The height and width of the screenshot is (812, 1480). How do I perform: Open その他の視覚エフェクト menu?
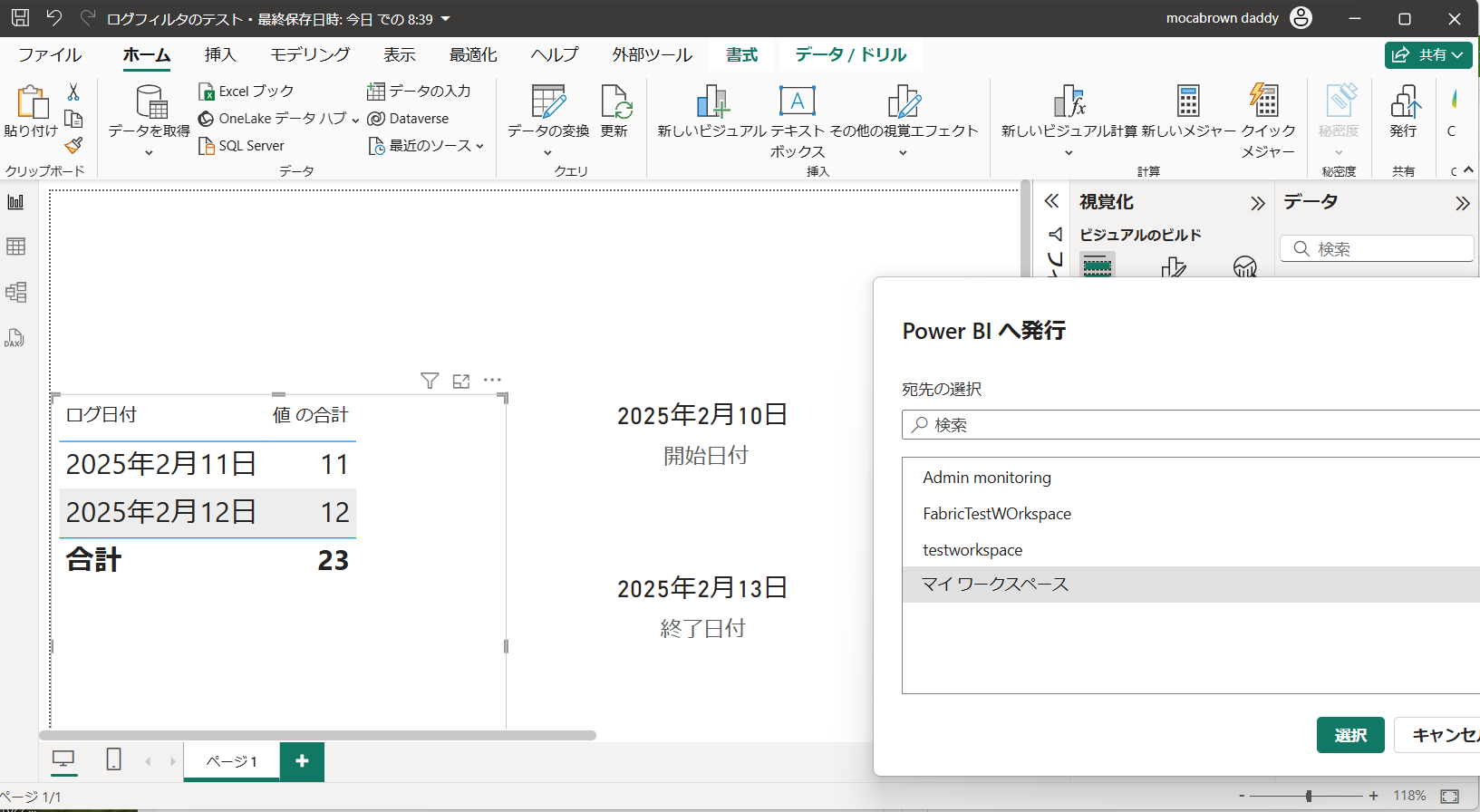(x=904, y=120)
